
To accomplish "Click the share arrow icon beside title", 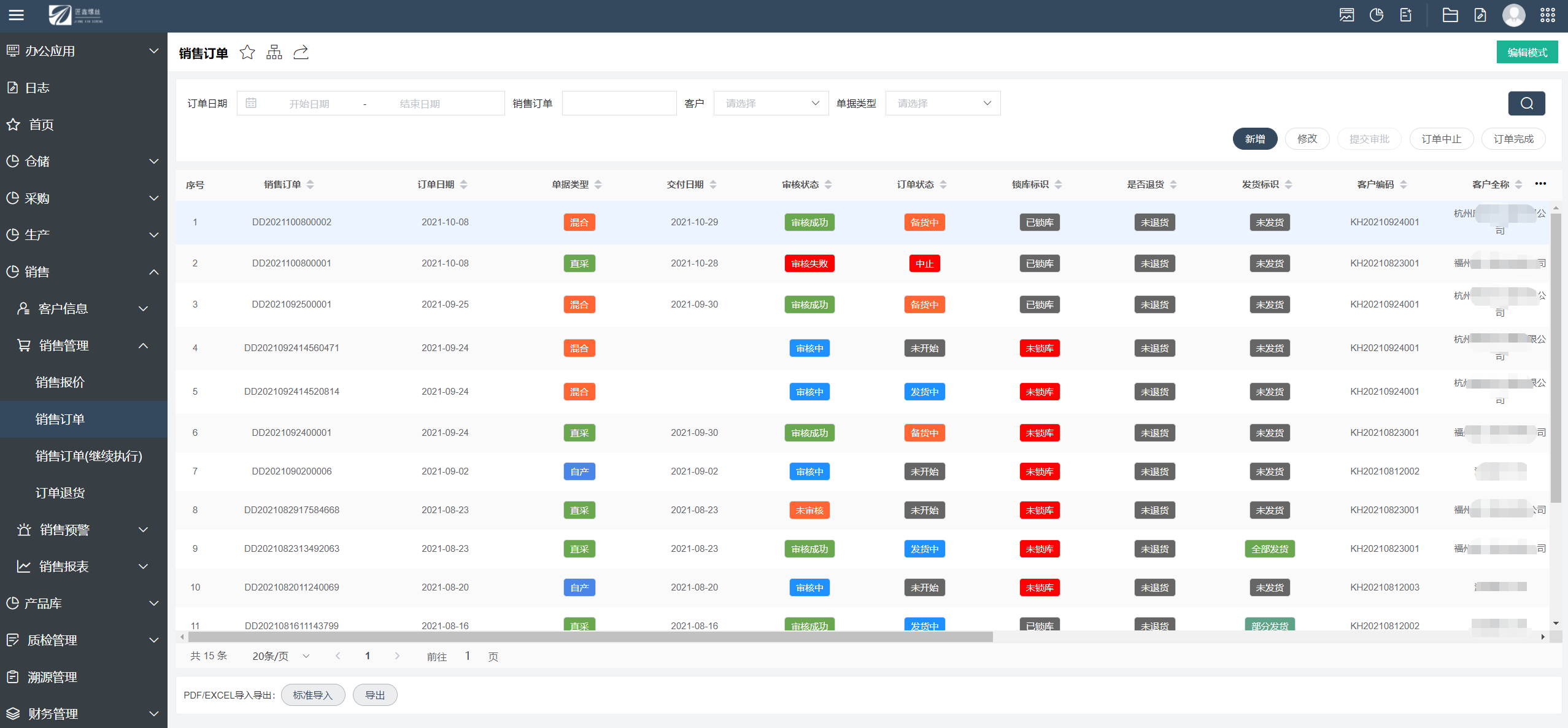I will point(301,52).
